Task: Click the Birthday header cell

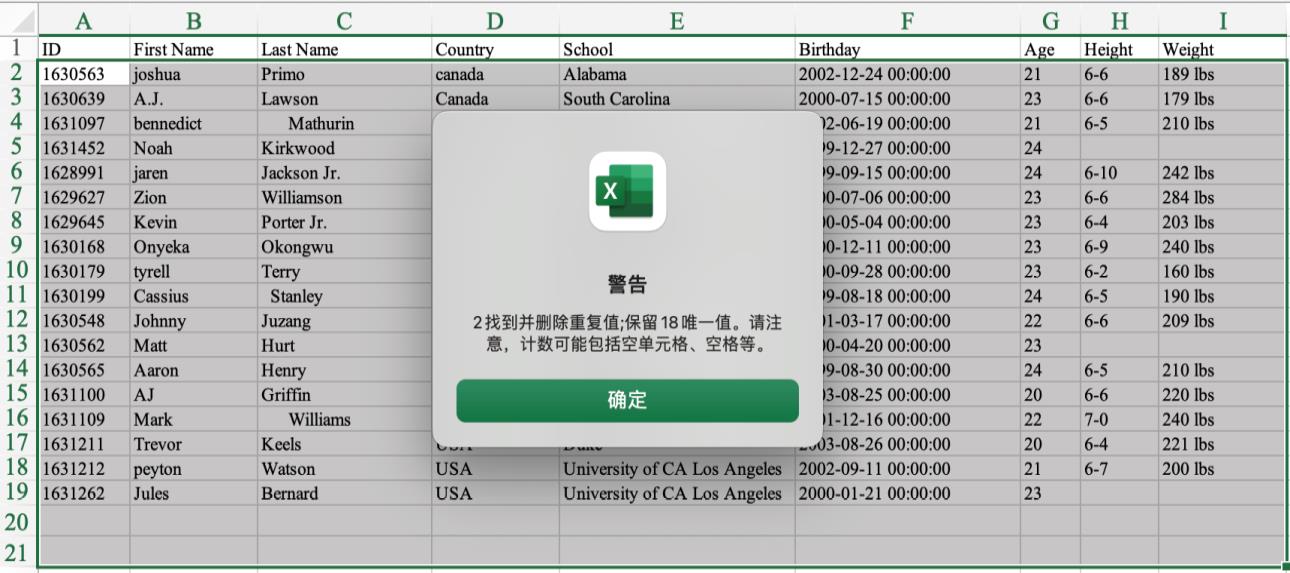Action: click(907, 49)
